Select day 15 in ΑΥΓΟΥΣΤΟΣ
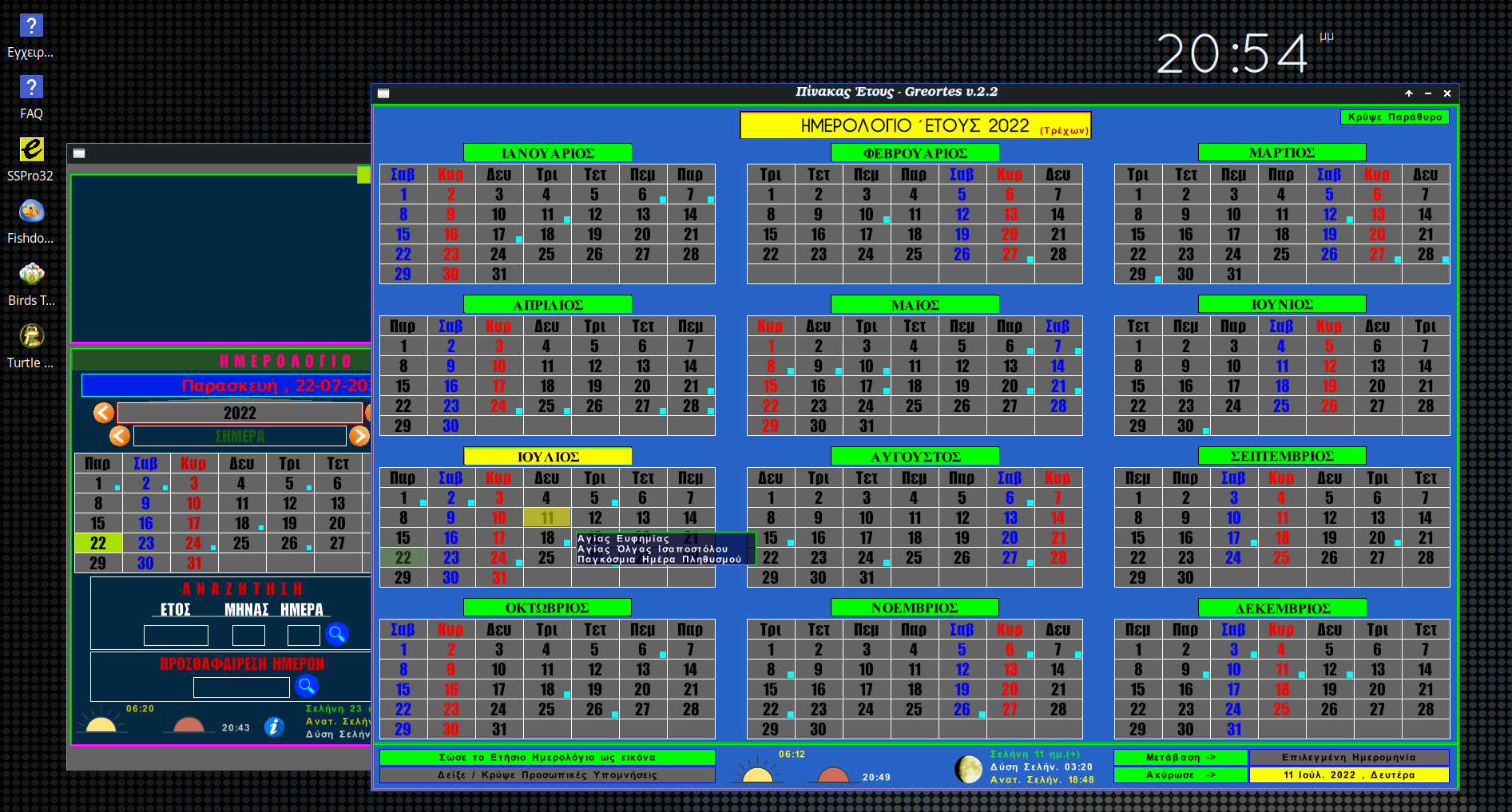 771,537
